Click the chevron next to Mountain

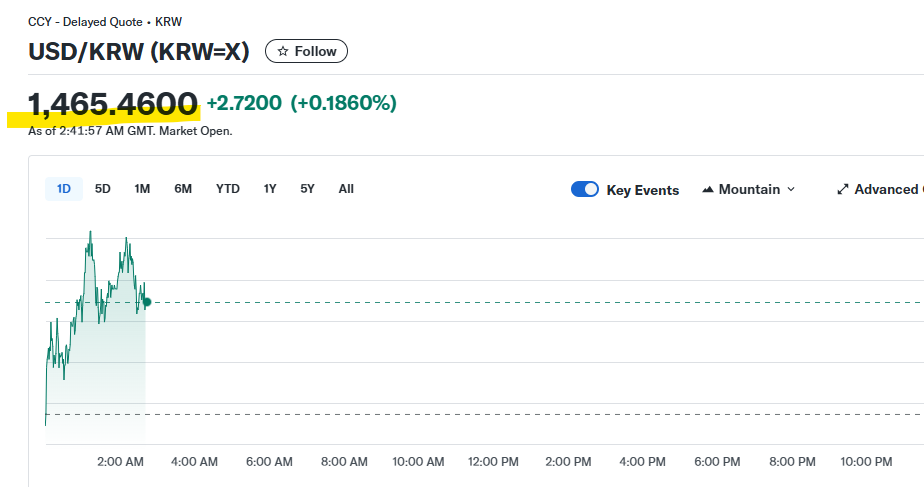[791, 189]
